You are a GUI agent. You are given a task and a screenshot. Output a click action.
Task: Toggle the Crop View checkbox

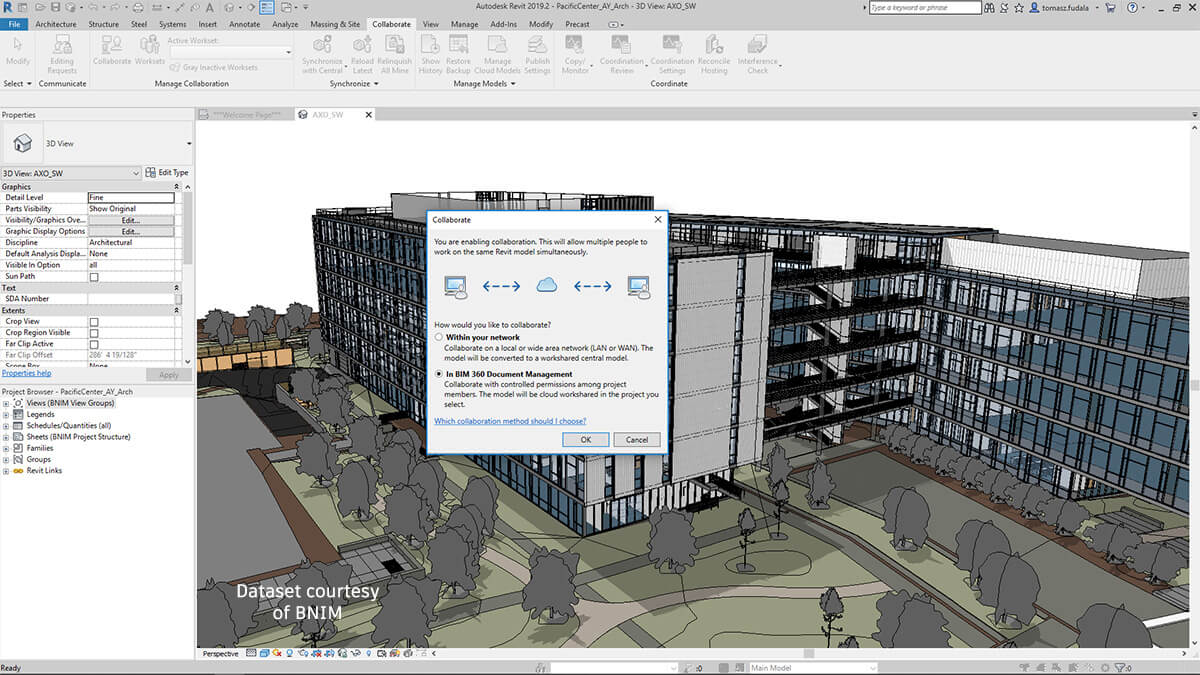click(94, 322)
